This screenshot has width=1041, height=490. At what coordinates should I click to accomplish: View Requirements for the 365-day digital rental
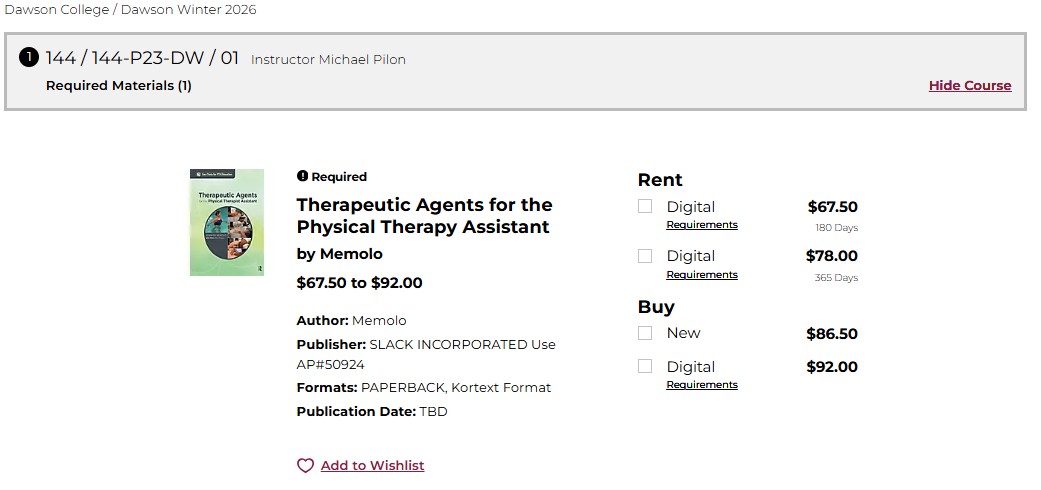pyautogui.click(x=701, y=275)
